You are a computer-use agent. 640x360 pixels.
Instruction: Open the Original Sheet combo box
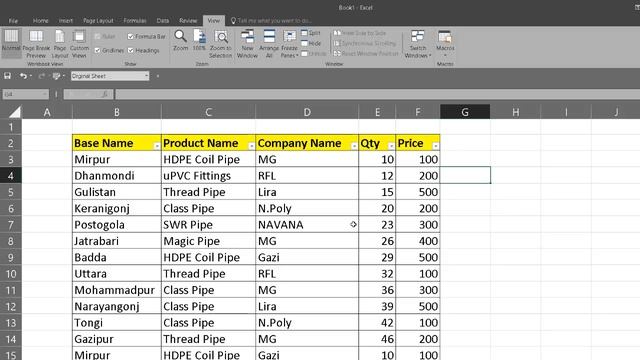click(x=110, y=76)
